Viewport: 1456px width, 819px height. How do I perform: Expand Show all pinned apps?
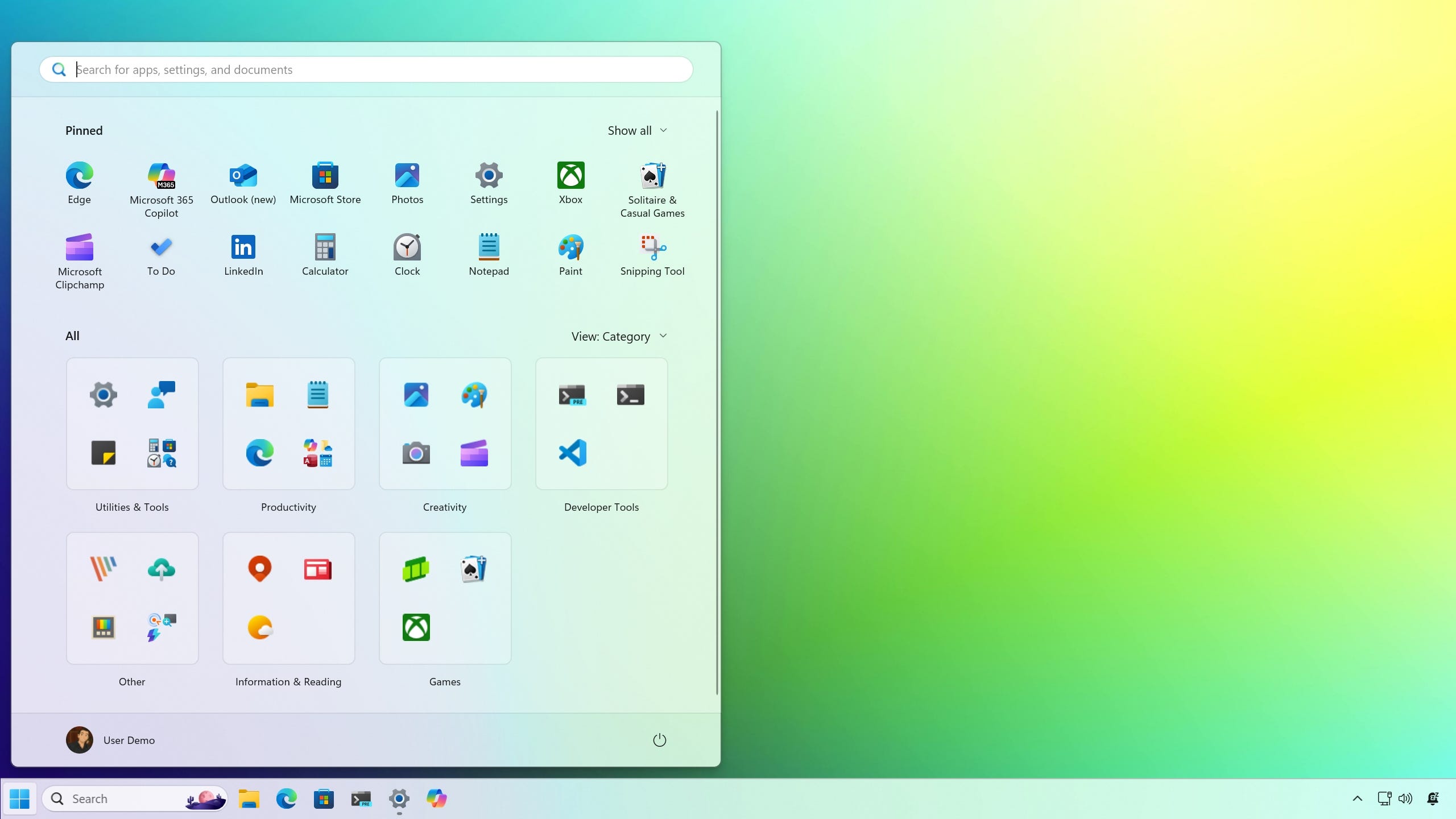637,131
